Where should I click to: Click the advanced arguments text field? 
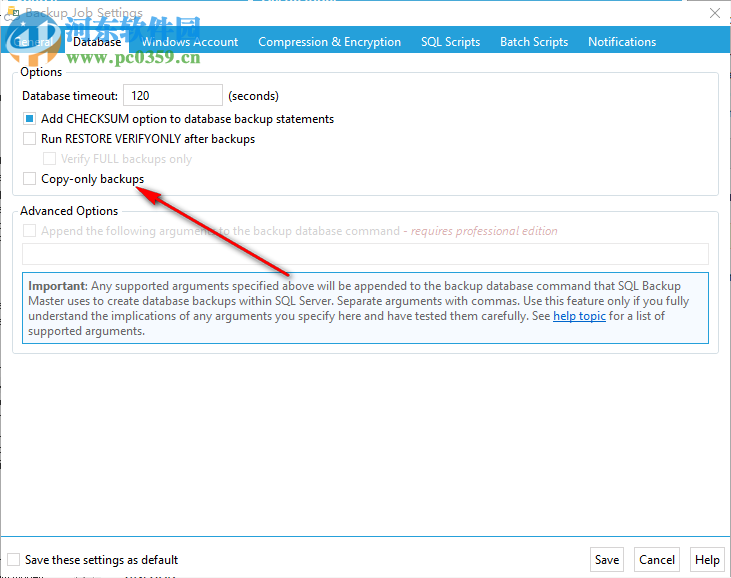pos(365,254)
